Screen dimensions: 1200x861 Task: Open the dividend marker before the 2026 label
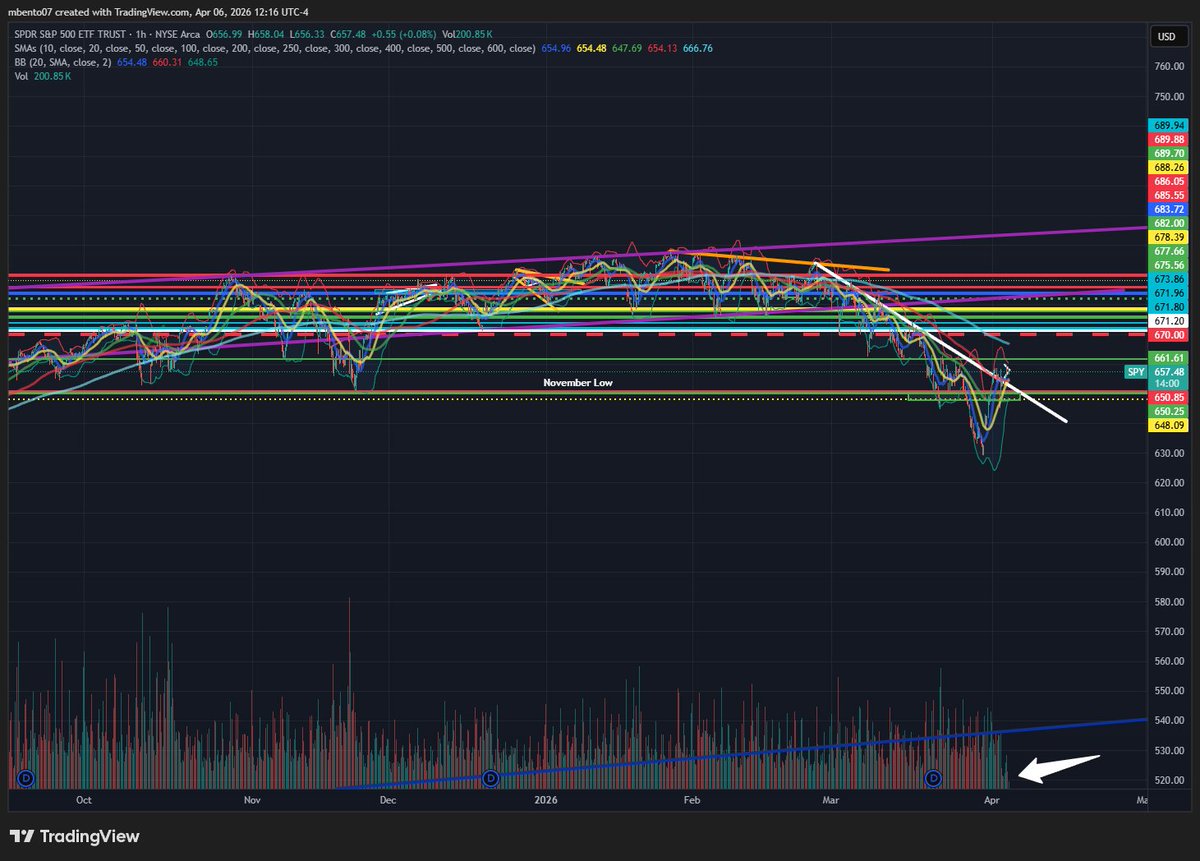click(x=491, y=777)
